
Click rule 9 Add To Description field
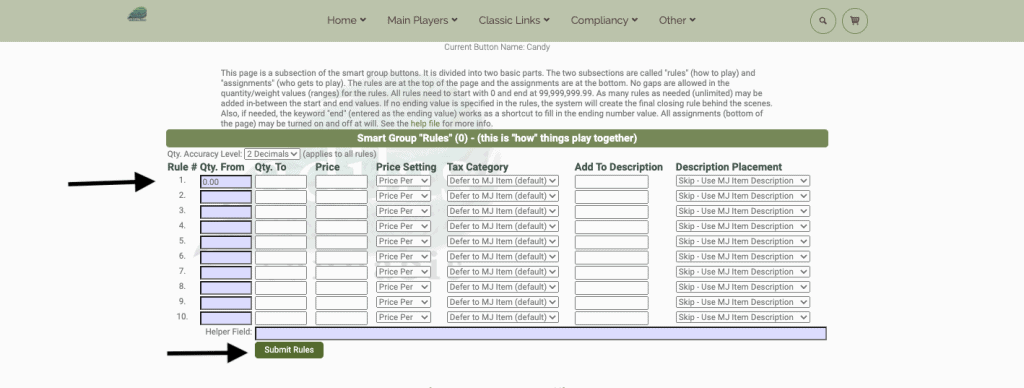point(612,302)
